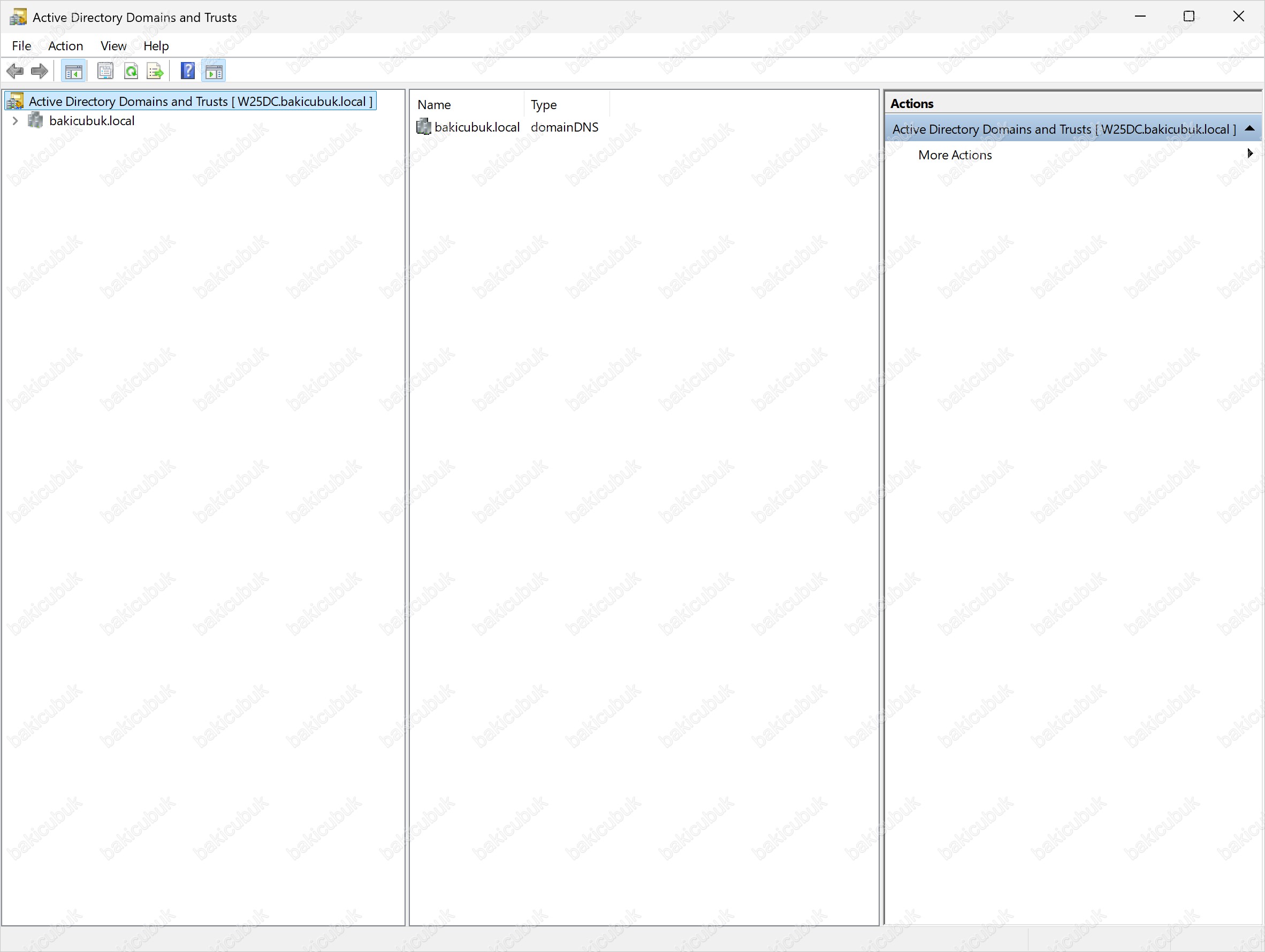Click the root node icon in tree
1265x952 pixels.
click(x=15, y=101)
